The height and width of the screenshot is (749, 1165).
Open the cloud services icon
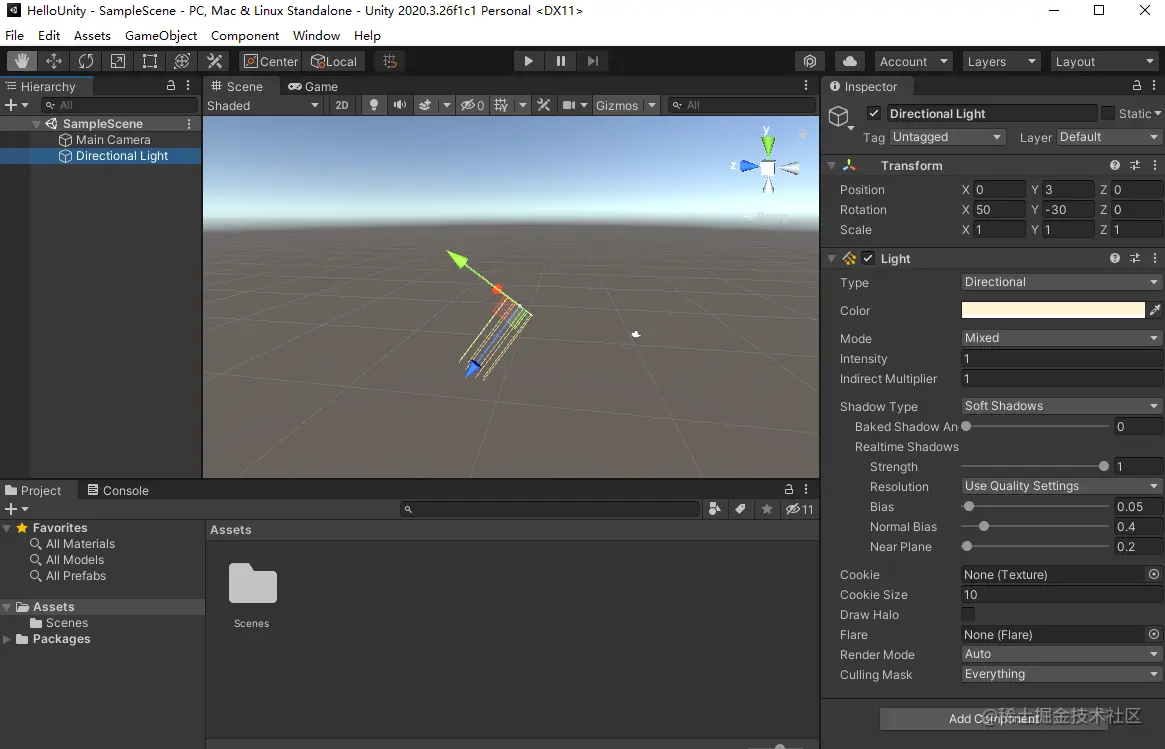pyautogui.click(x=850, y=61)
